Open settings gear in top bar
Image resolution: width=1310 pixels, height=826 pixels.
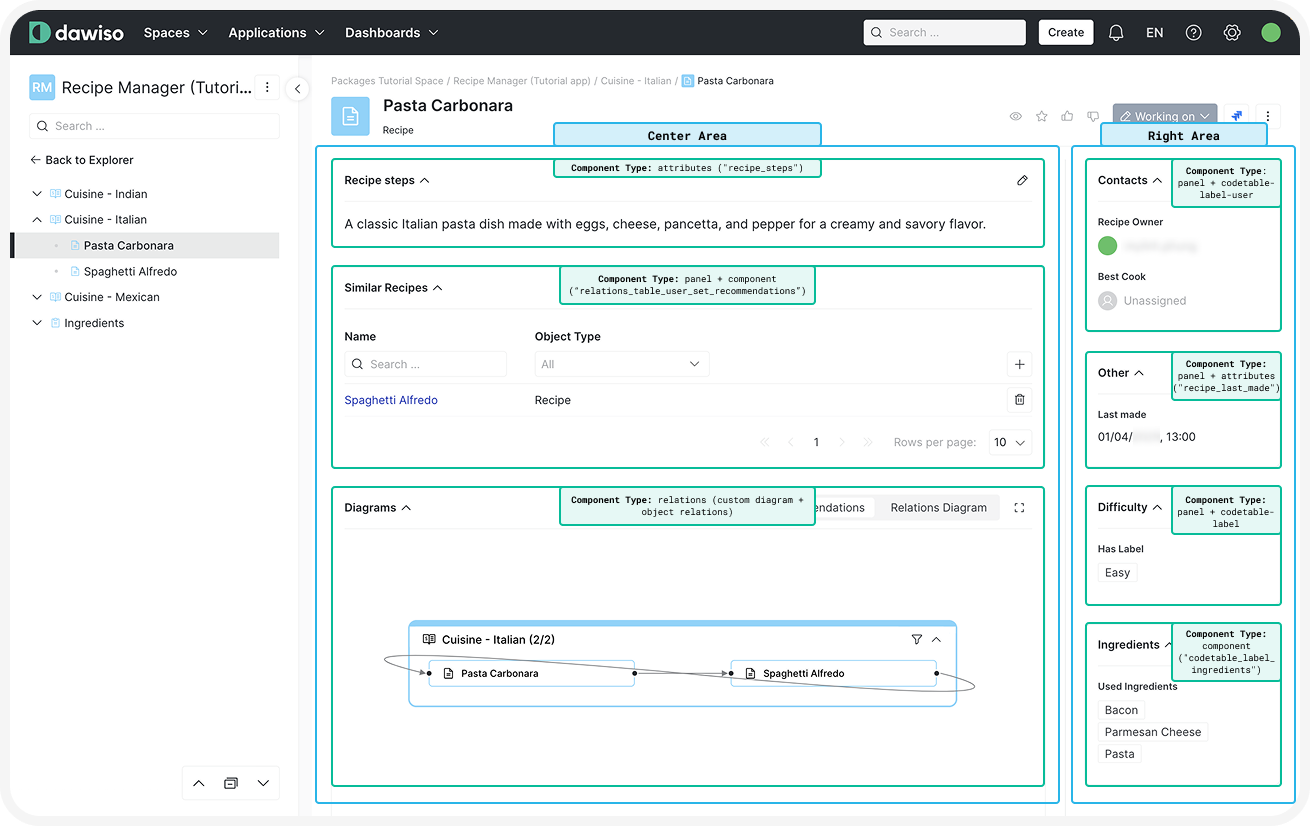tap(1232, 33)
